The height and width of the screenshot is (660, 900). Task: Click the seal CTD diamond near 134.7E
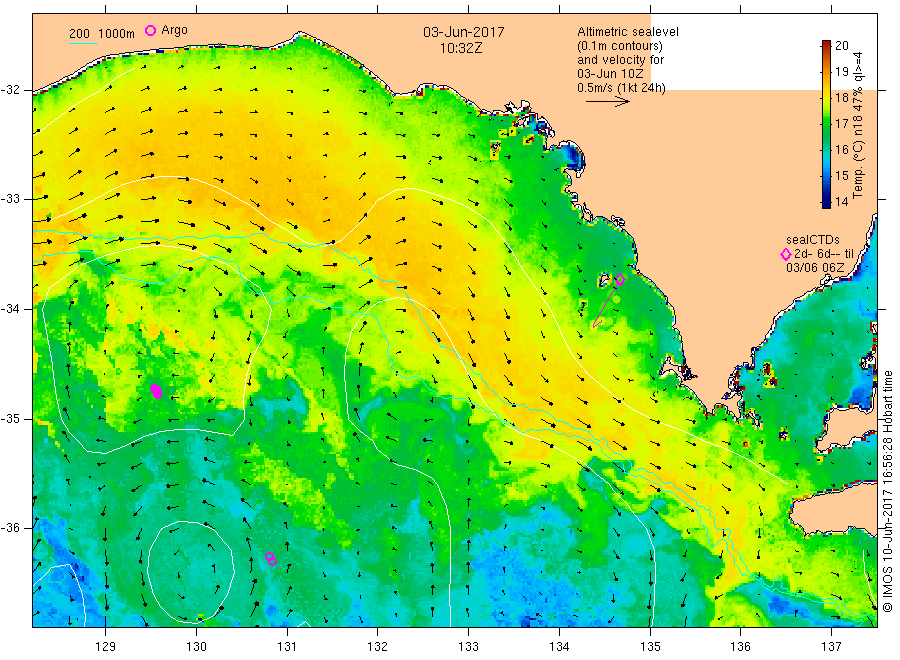pyautogui.click(x=620, y=279)
